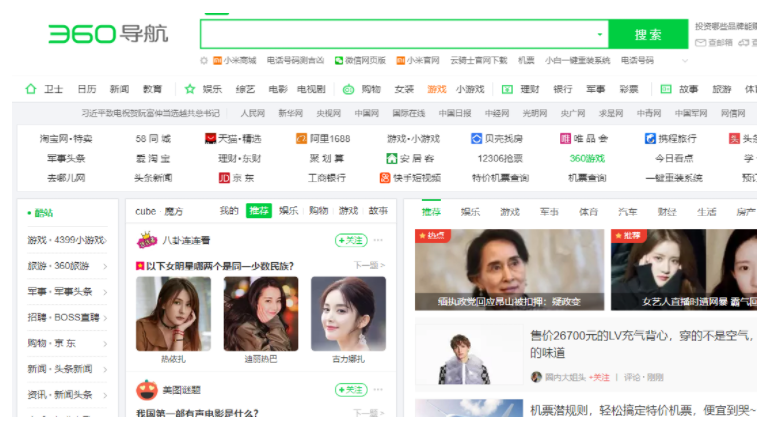Select the 推荐 tab in the cube panel
Image resolution: width=773 pixels, height=427 pixels.
259,211
